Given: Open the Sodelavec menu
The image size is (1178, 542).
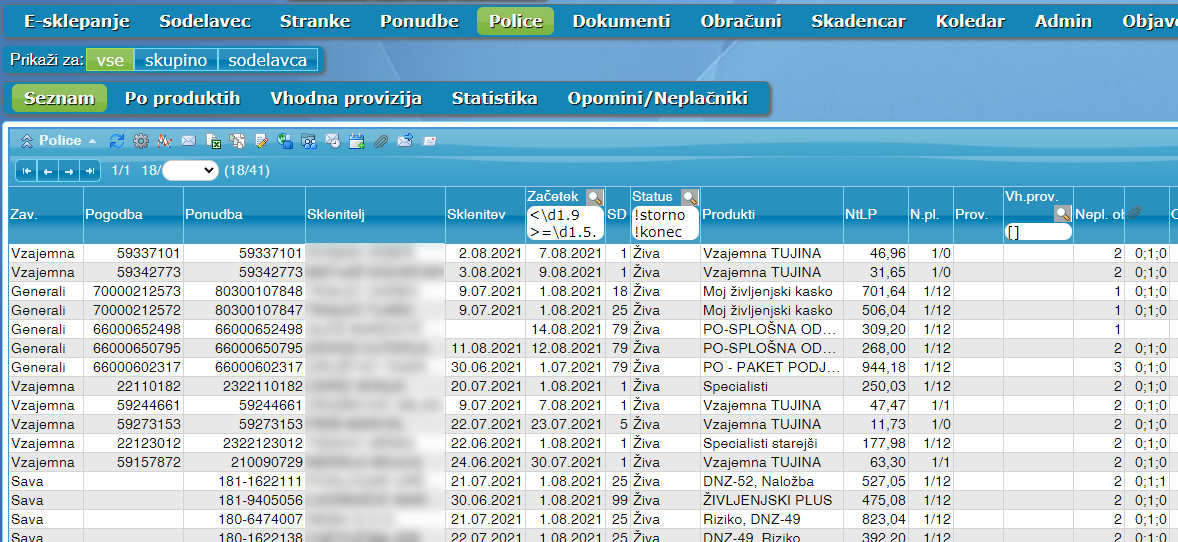Looking at the screenshot, I should click(205, 21).
